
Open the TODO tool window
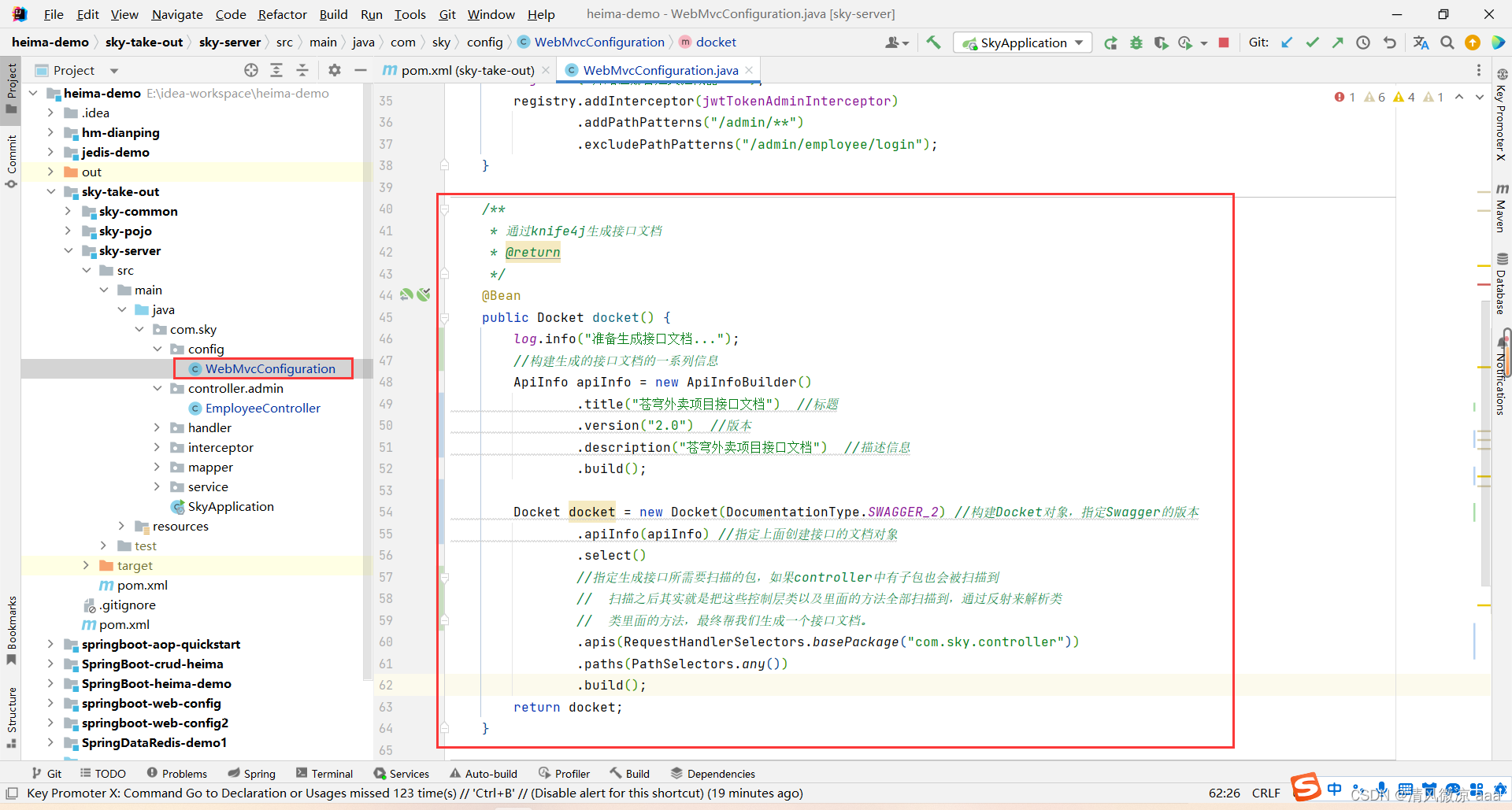coord(103,774)
